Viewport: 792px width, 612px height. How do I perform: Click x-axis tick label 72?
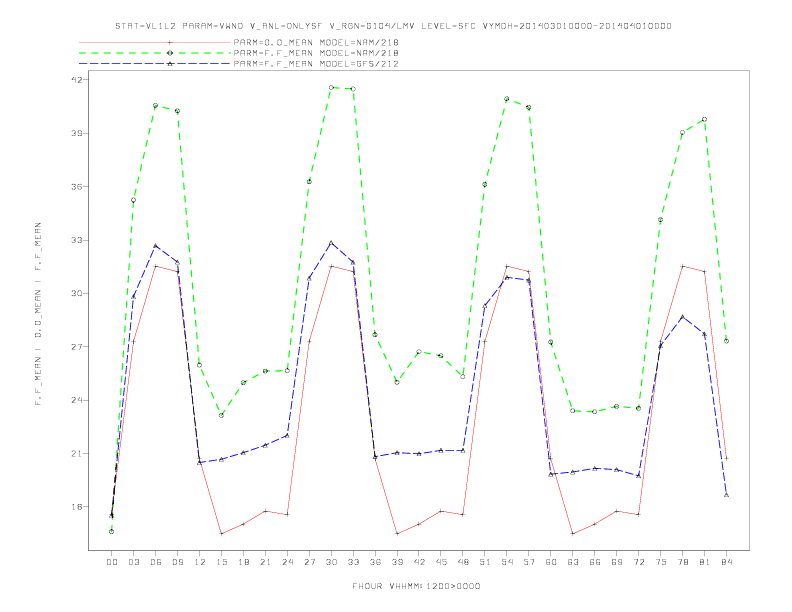coord(638,562)
